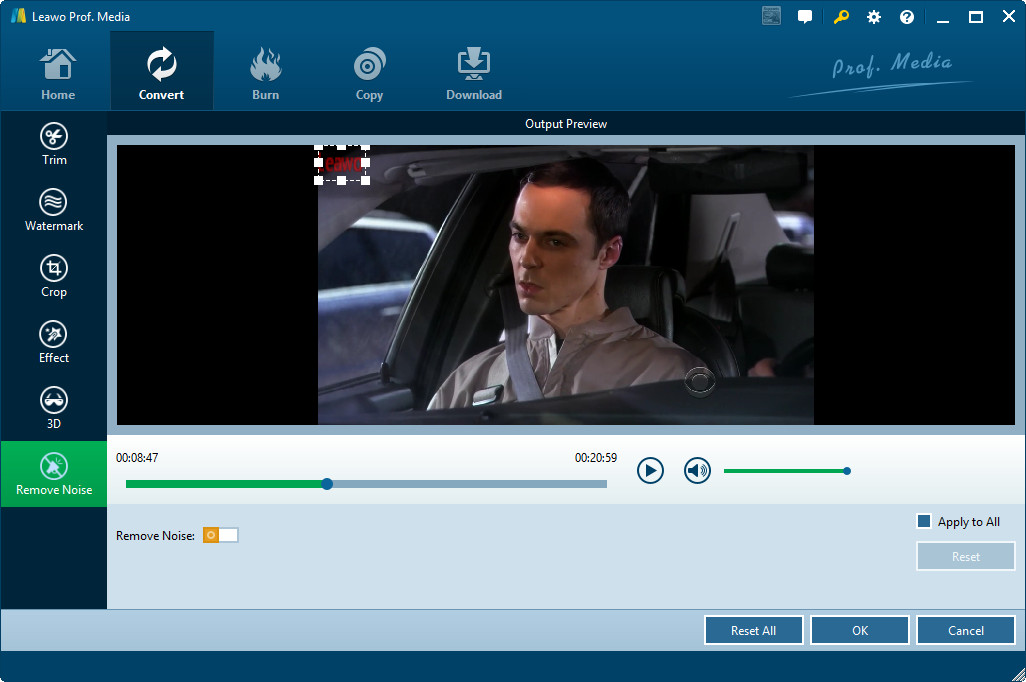Open the Home module
Image resolution: width=1026 pixels, height=682 pixels.
(58, 73)
